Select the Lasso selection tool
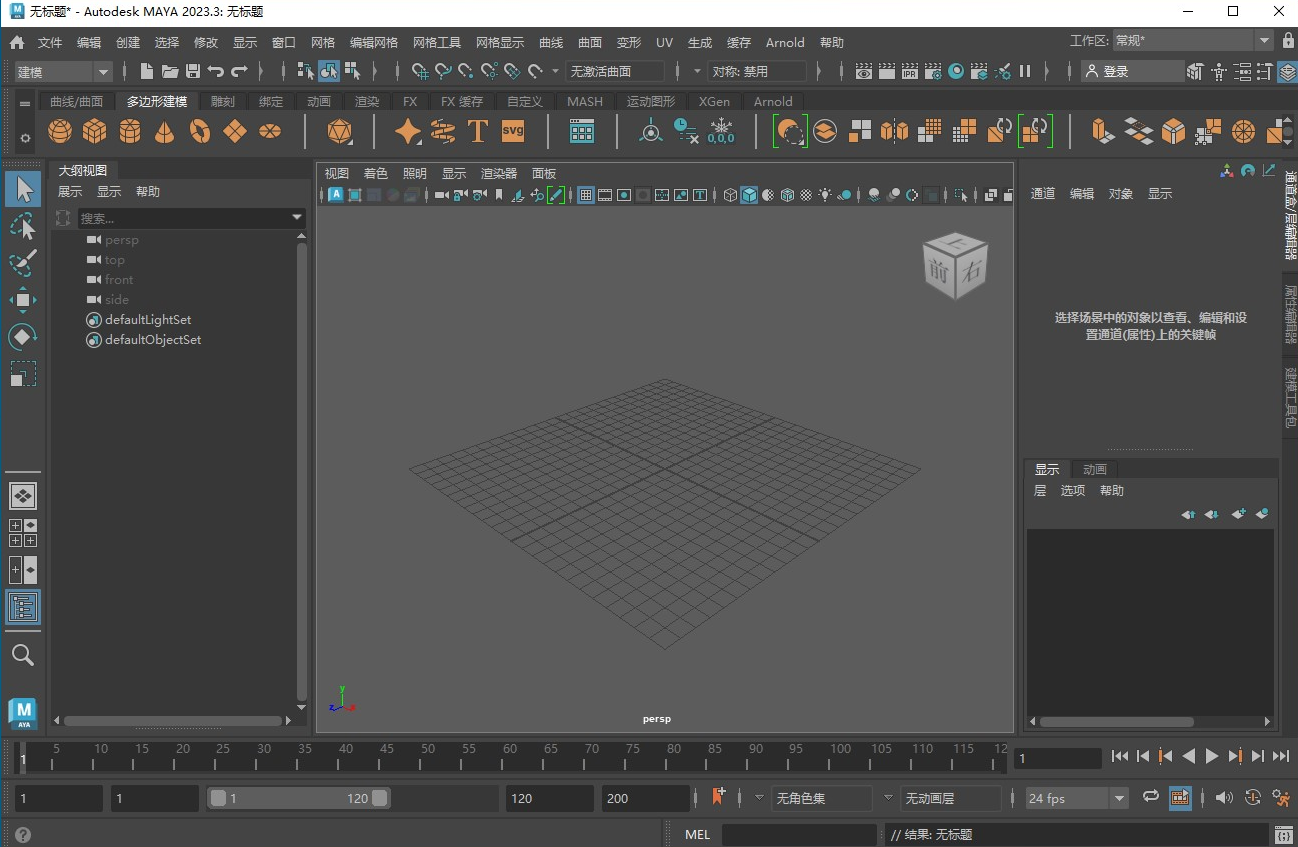The image size is (1298, 847). pos(23,226)
